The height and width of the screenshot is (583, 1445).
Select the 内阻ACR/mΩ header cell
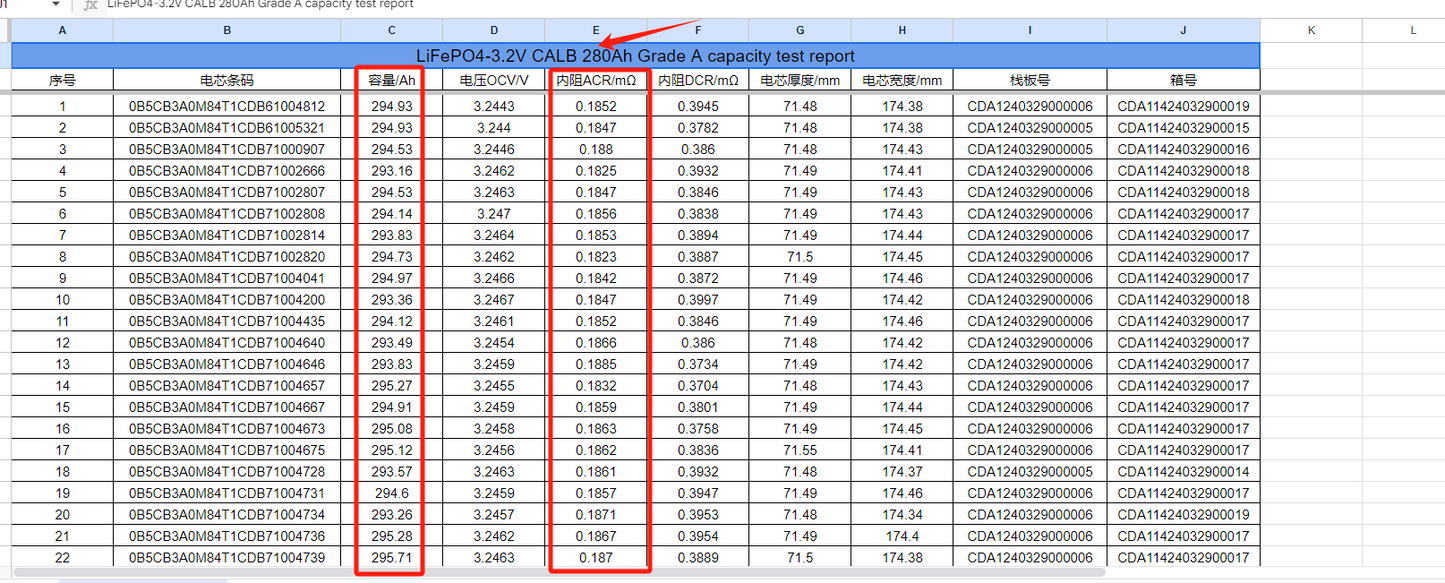[x=596, y=80]
